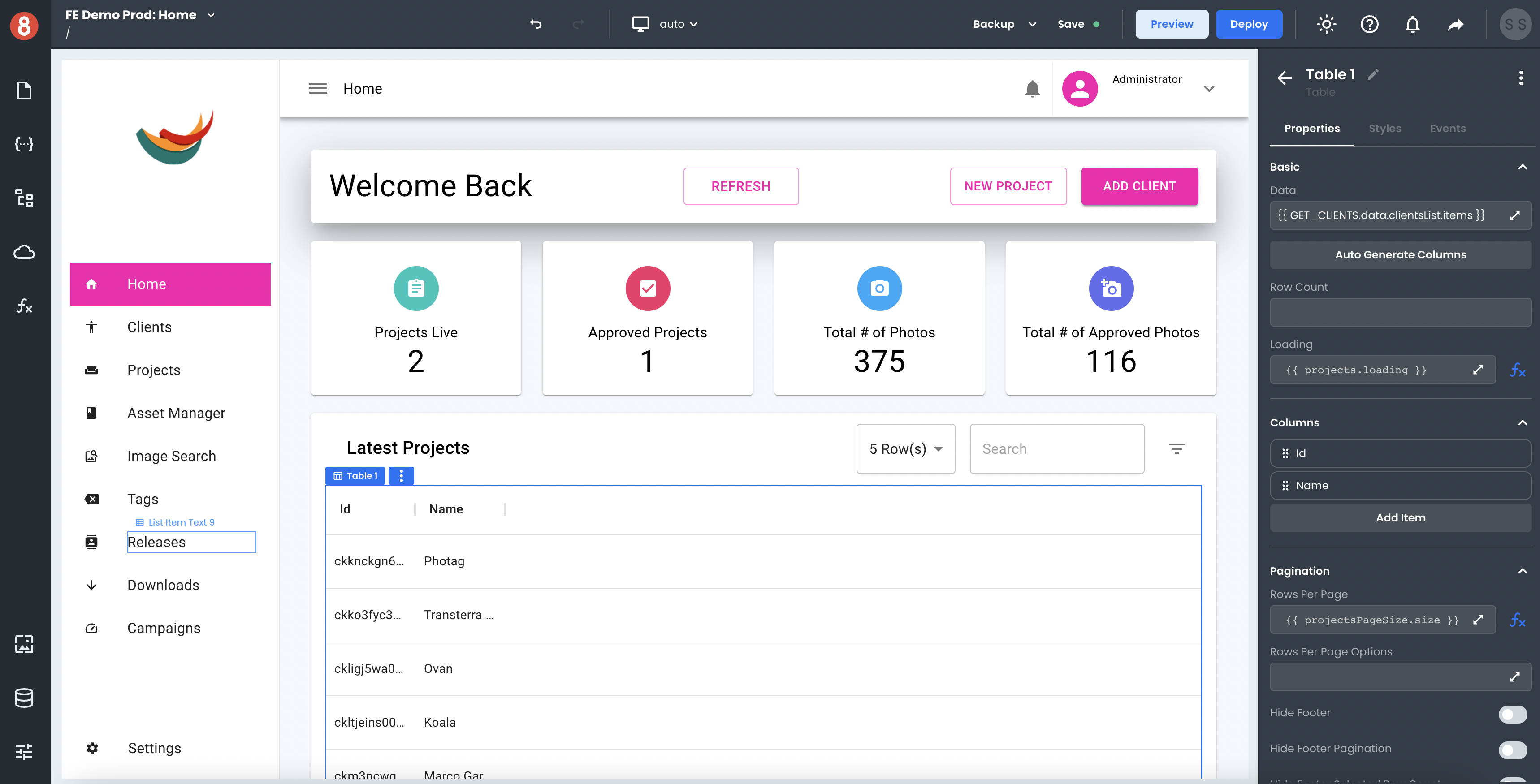Click the Total # of Photos camera icon
Screen dimensions: 1540x784
pos(878,289)
